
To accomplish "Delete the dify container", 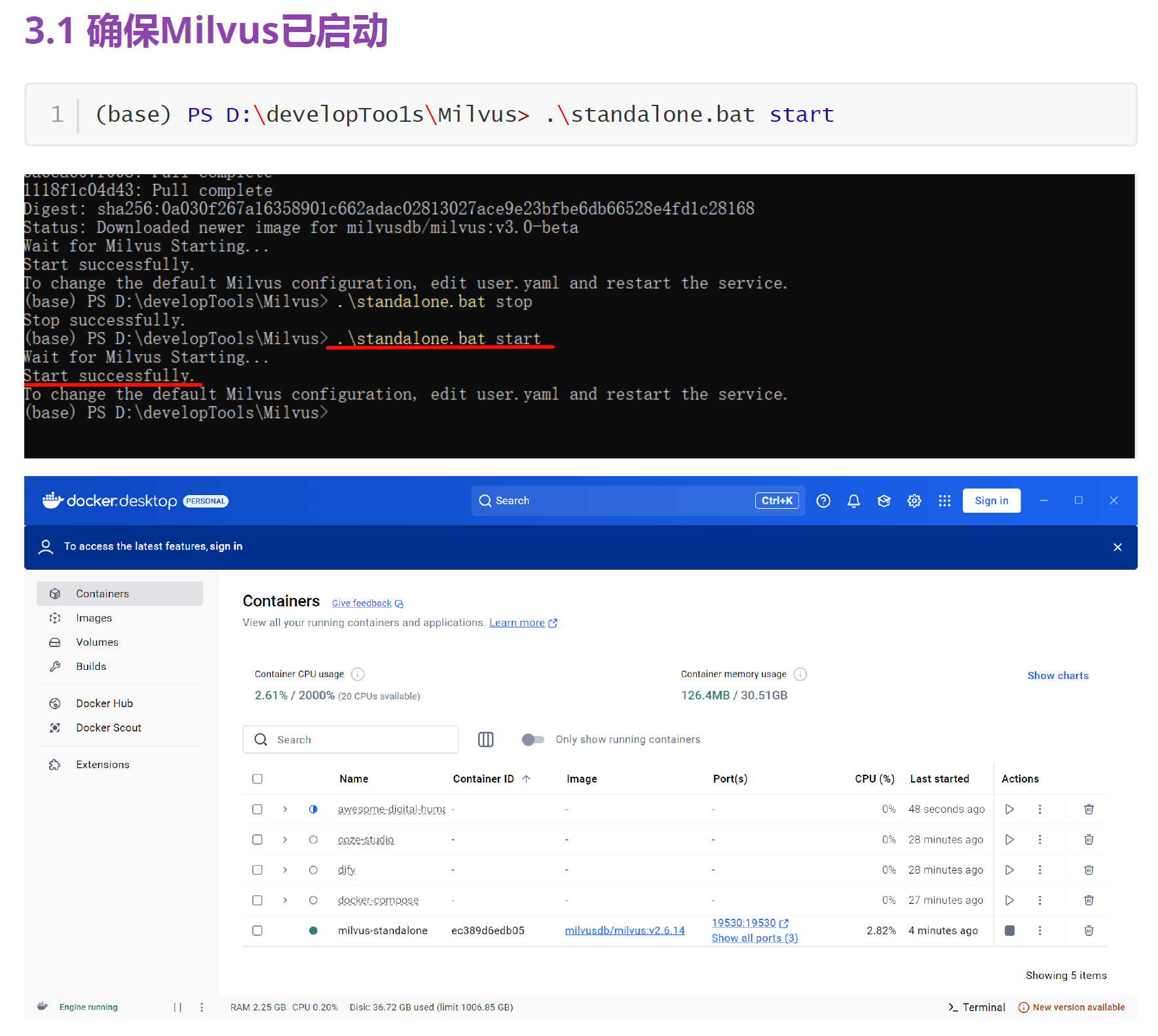I will (1089, 870).
